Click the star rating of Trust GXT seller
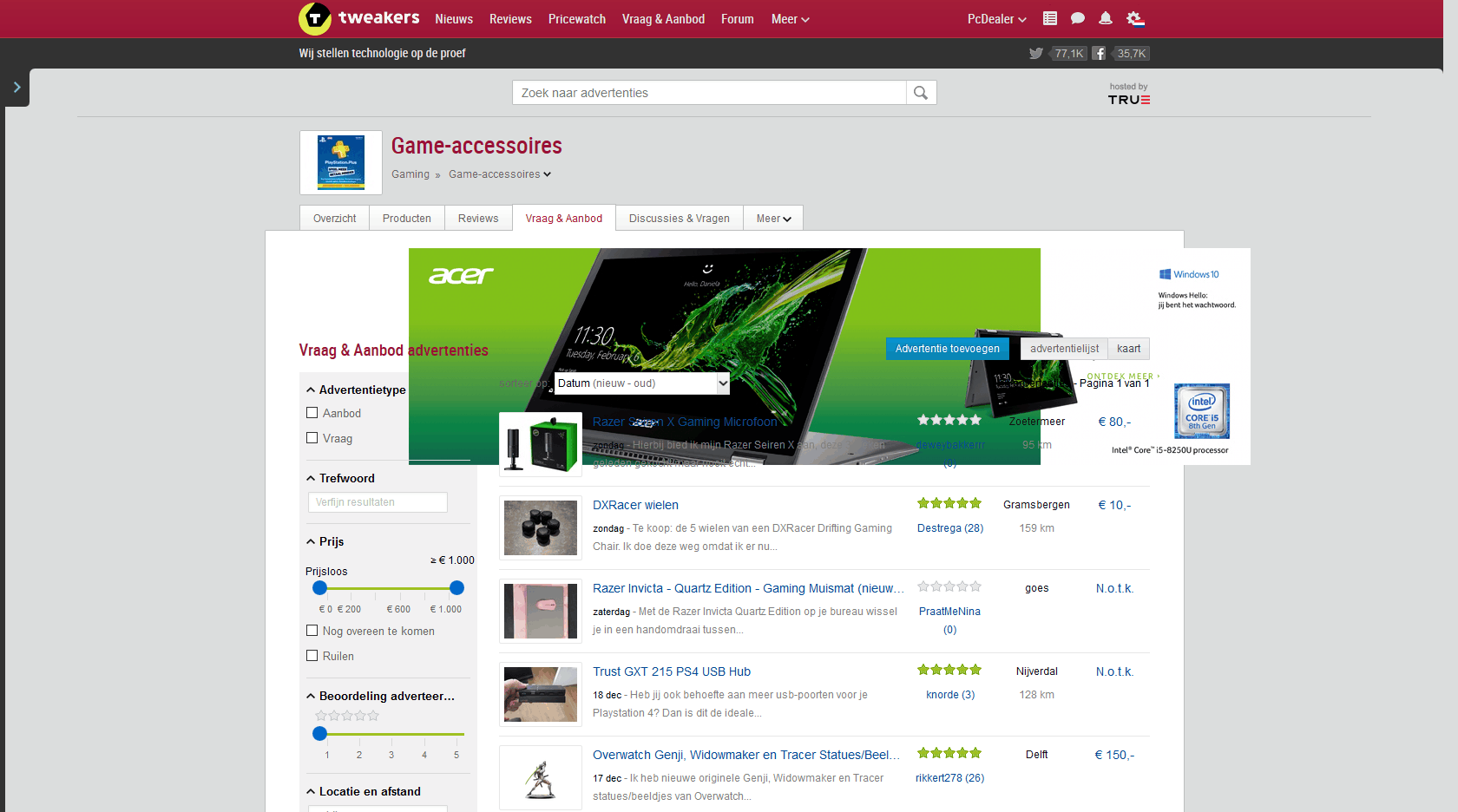Image resolution: width=1458 pixels, height=812 pixels. 949,670
